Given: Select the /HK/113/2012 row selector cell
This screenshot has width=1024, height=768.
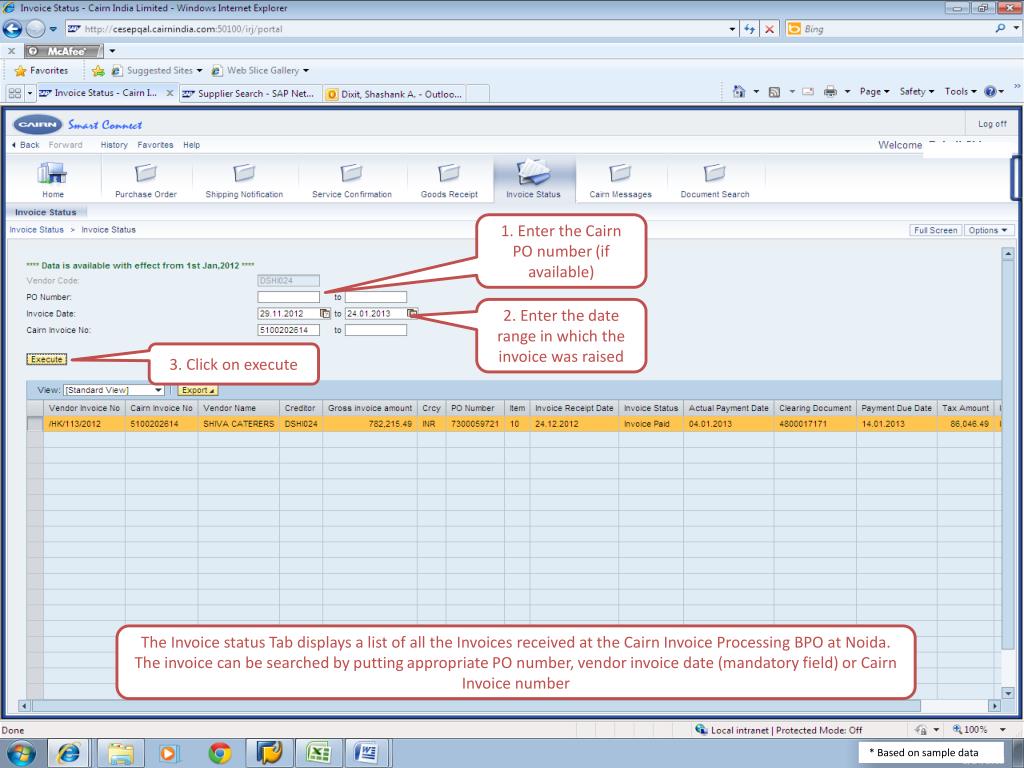Looking at the screenshot, I should pyautogui.click(x=35, y=424).
